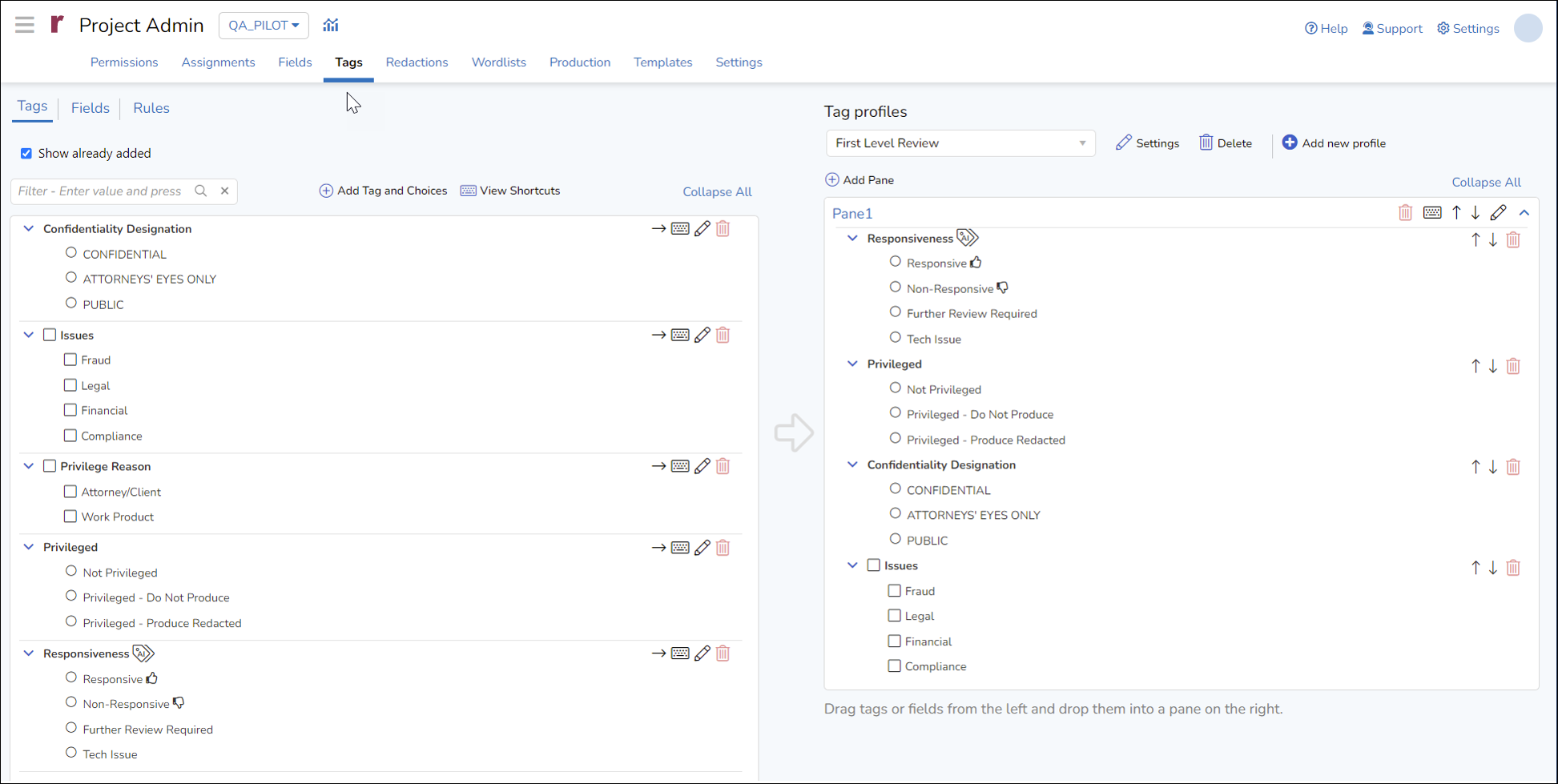Clear the filter box with X
The image size is (1558, 784).
[x=225, y=191]
